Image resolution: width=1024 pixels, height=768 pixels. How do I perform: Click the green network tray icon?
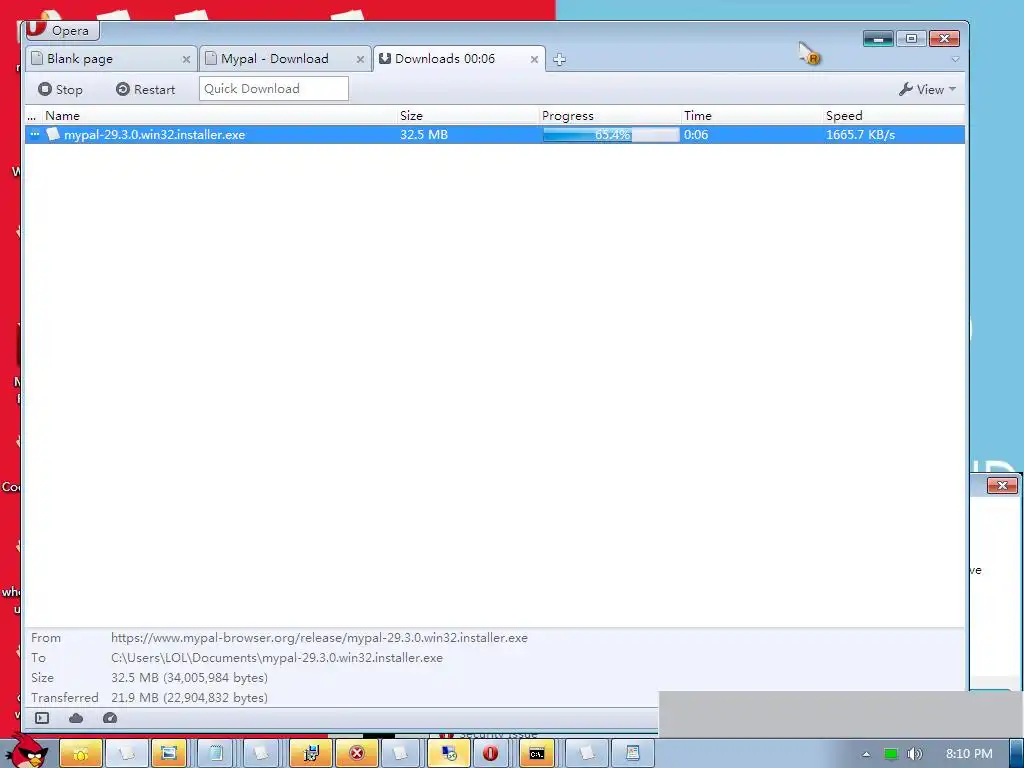click(x=891, y=754)
